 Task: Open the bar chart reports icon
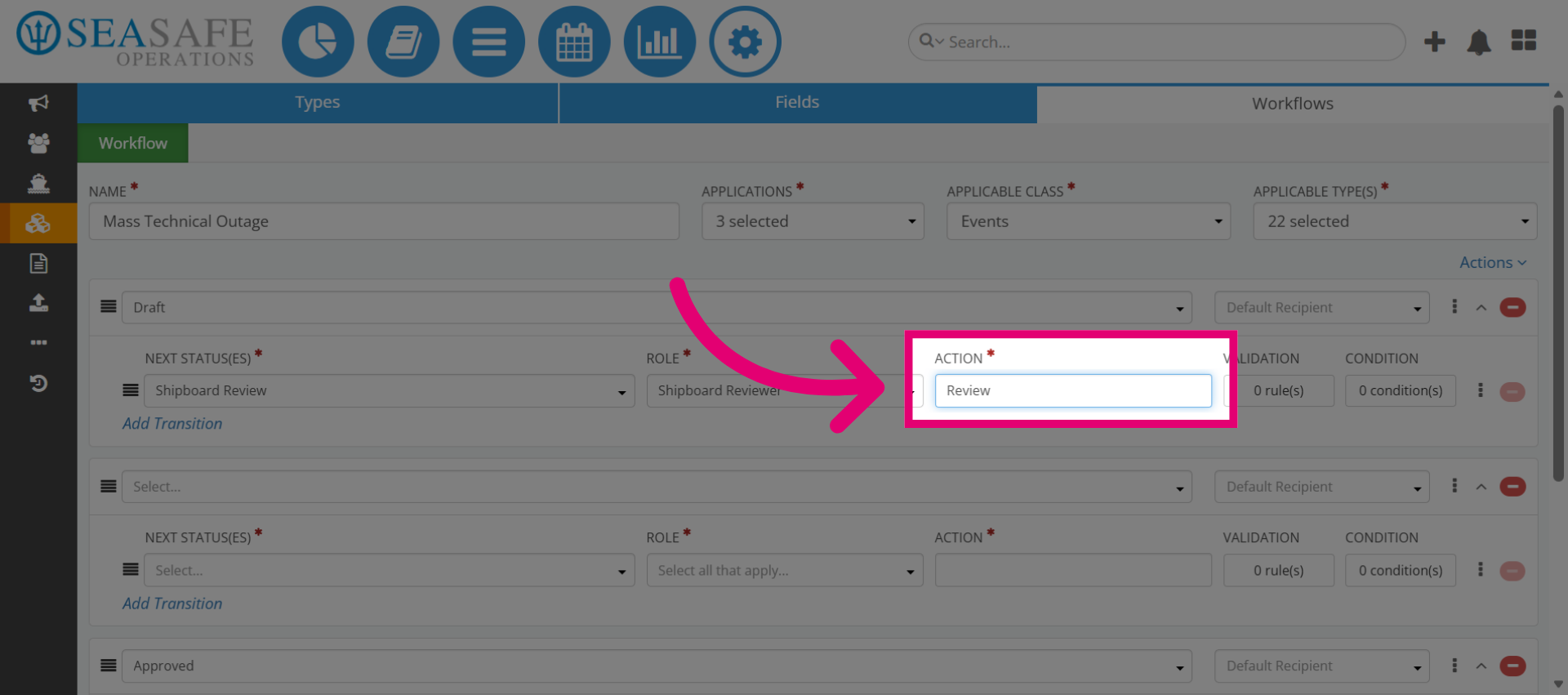(x=660, y=42)
